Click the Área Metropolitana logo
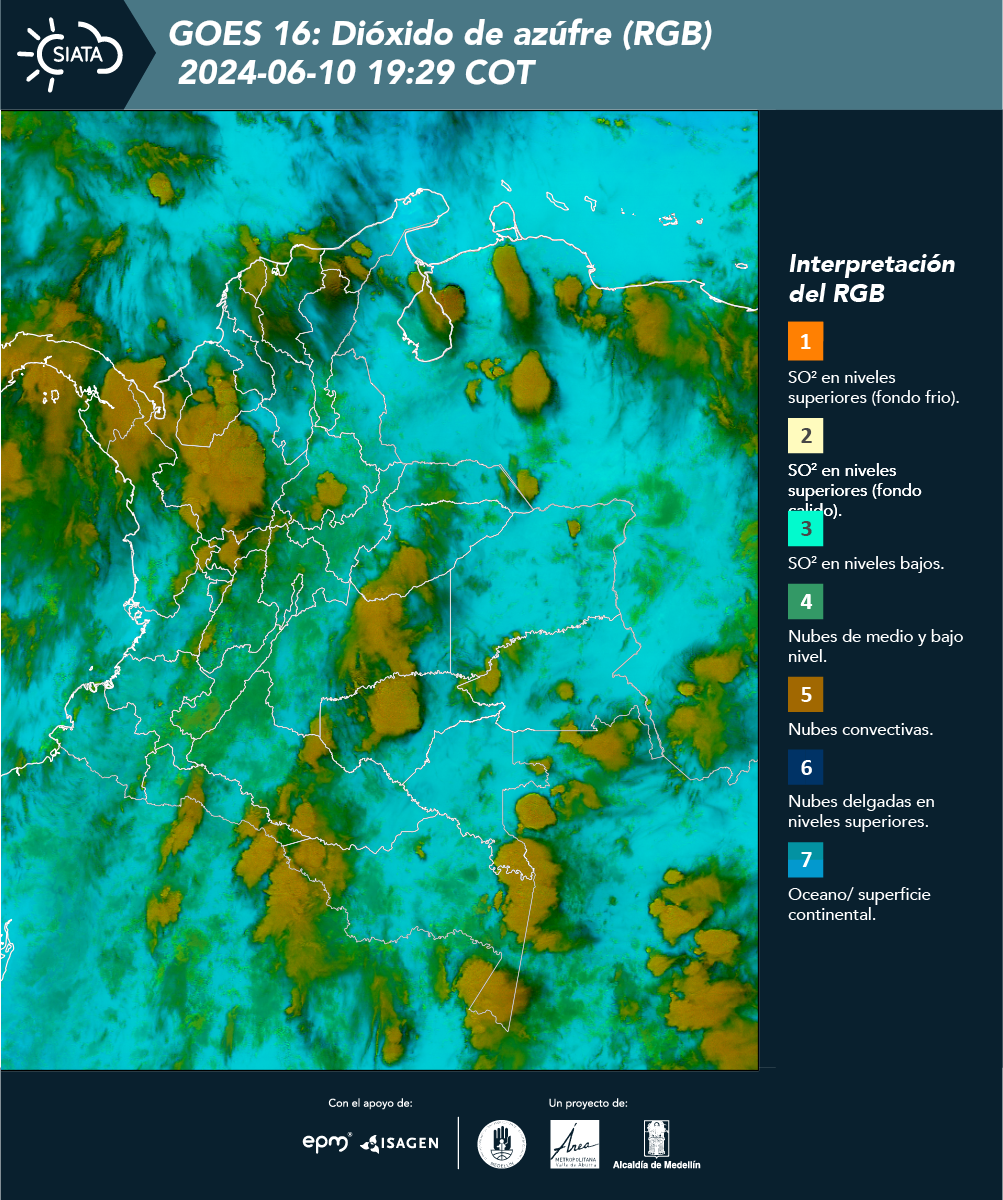Viewport: 1003px width, 1200px height. pyautogui.click(x=575, y=1144)
